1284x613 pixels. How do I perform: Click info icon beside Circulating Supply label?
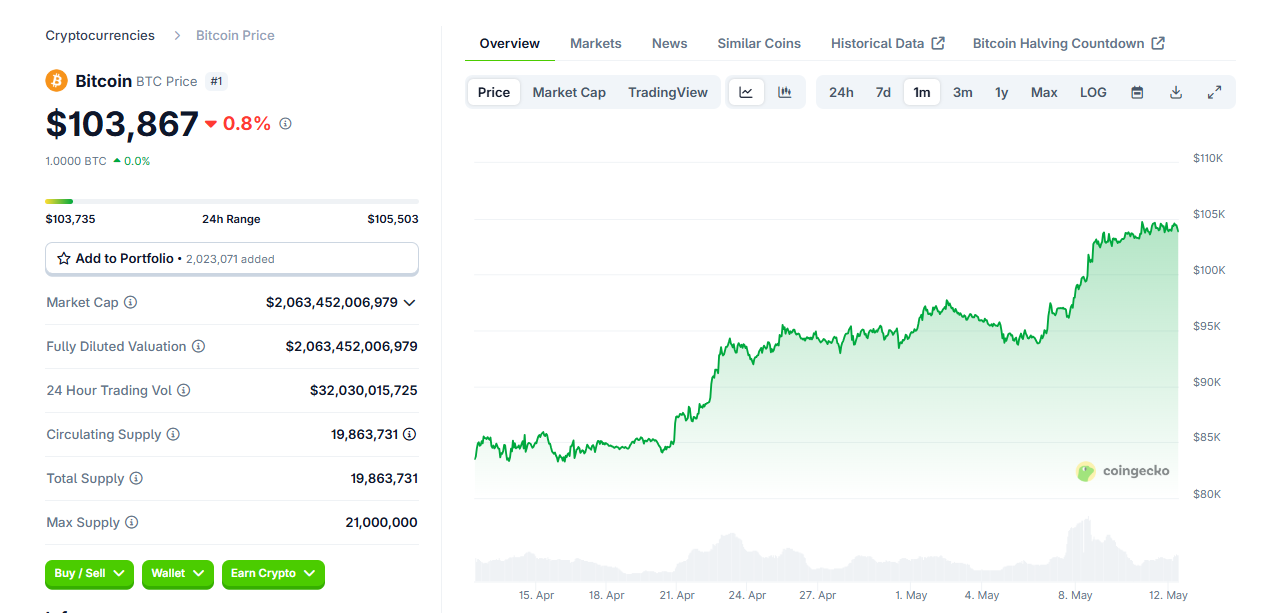pyautogui.click(x=173, y=434)
